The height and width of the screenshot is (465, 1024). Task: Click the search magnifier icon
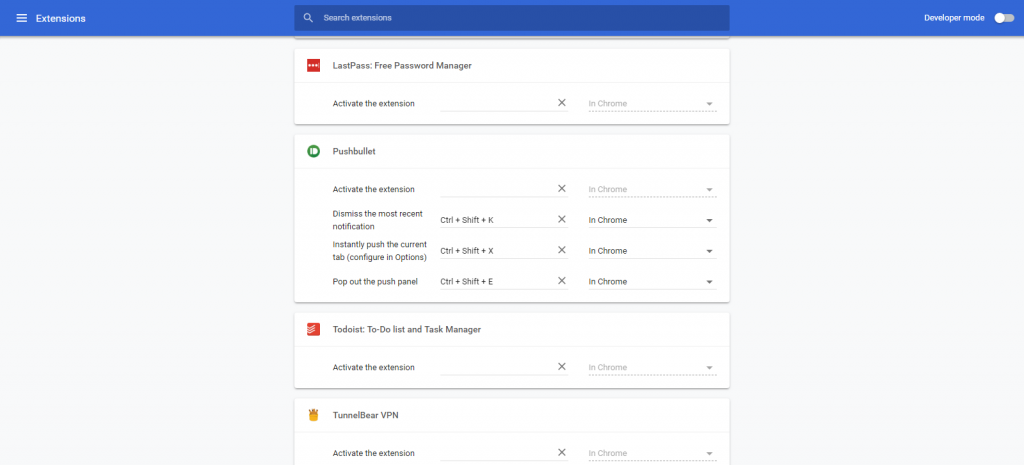[309, 18]
